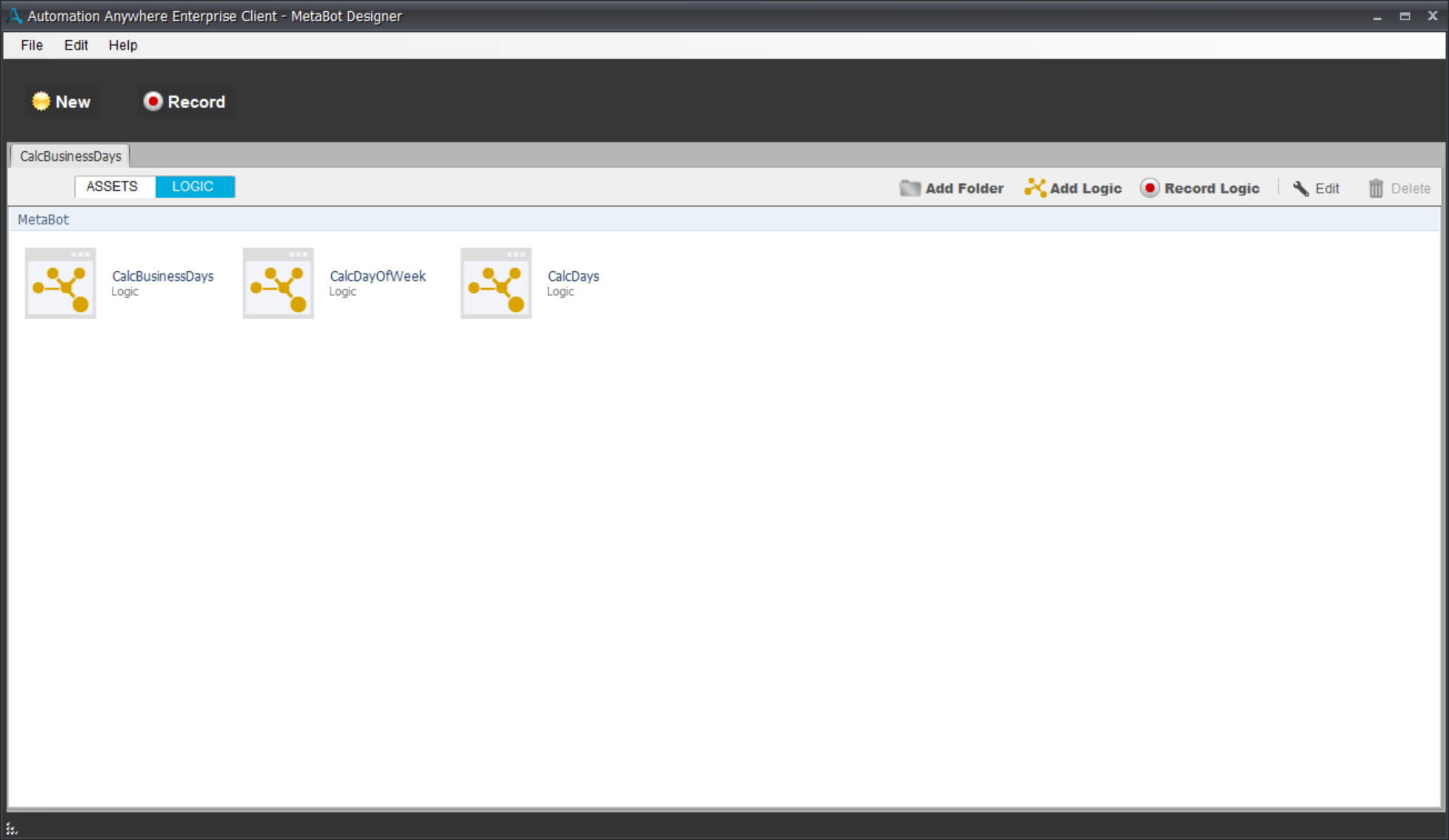Click the Automation Anywhere logo in title bar
This screenshot has height=840, width=1449.
(x=14, y=16)
